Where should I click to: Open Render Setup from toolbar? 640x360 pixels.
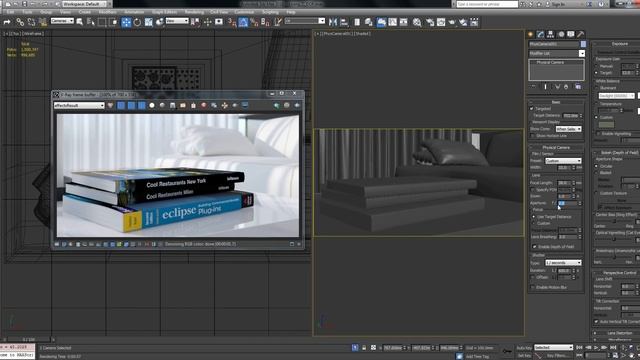pyautogui.click(x=430, y=22)
